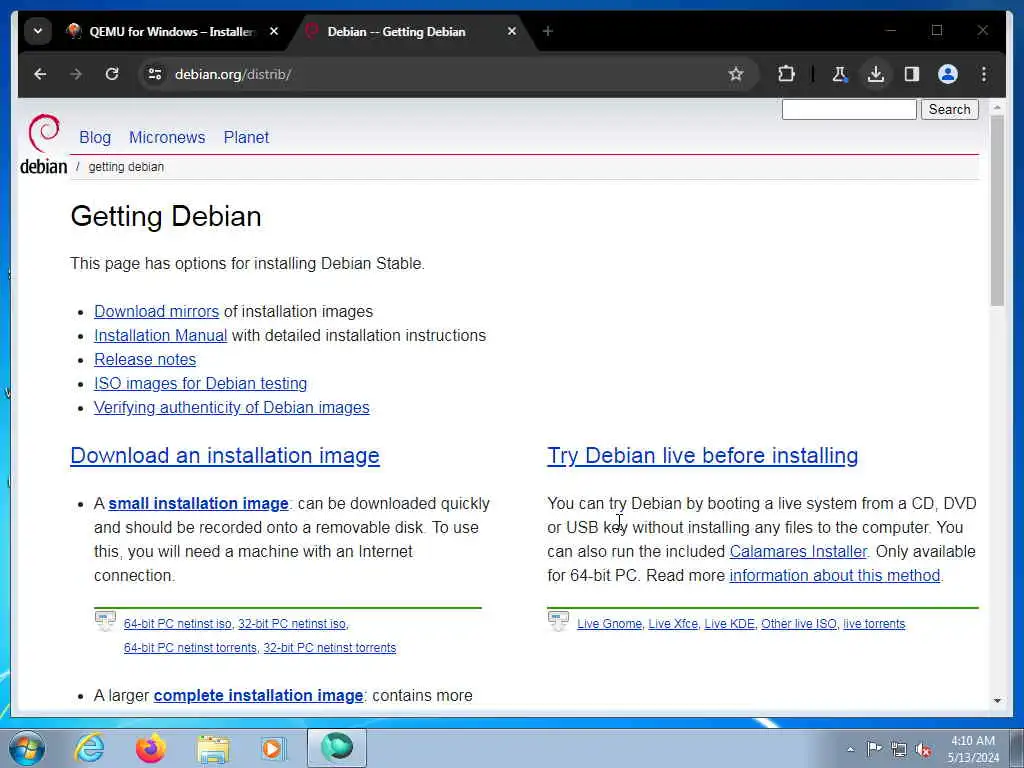Open ISO images for Debian testing
Viewport: 1024px width, 768px height.
tap(200, 383)
